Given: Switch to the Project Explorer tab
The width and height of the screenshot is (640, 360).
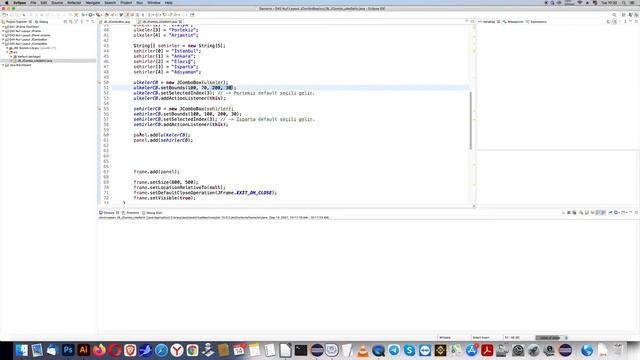Looking at the screenshot, I should [16, 22].
